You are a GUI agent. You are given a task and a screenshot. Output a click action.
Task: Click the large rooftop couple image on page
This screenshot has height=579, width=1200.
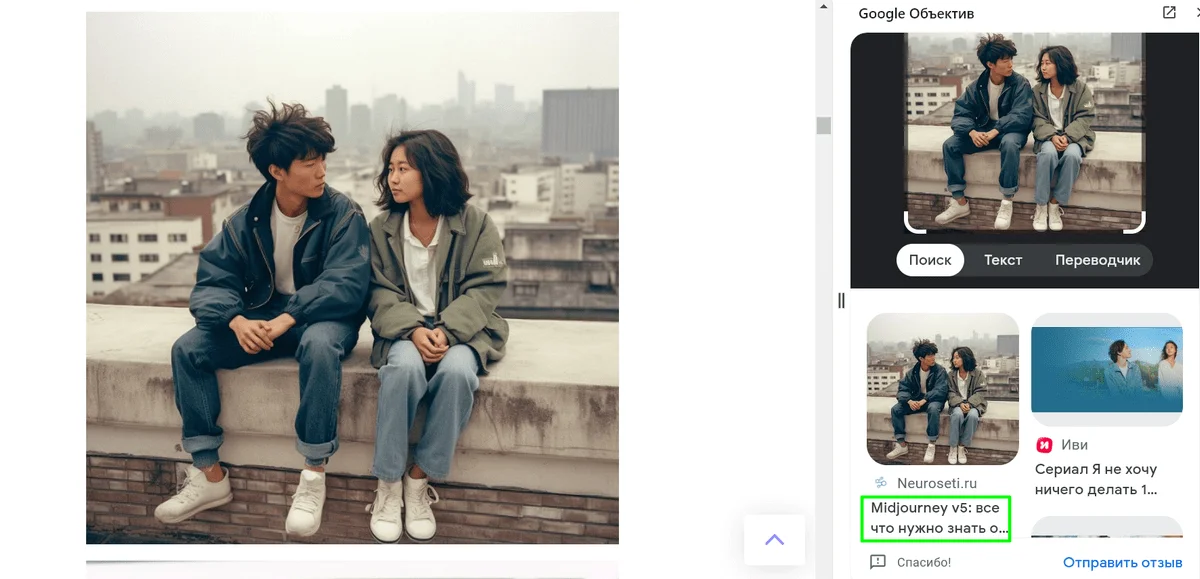pyautogui.click(x=352, y=277)
